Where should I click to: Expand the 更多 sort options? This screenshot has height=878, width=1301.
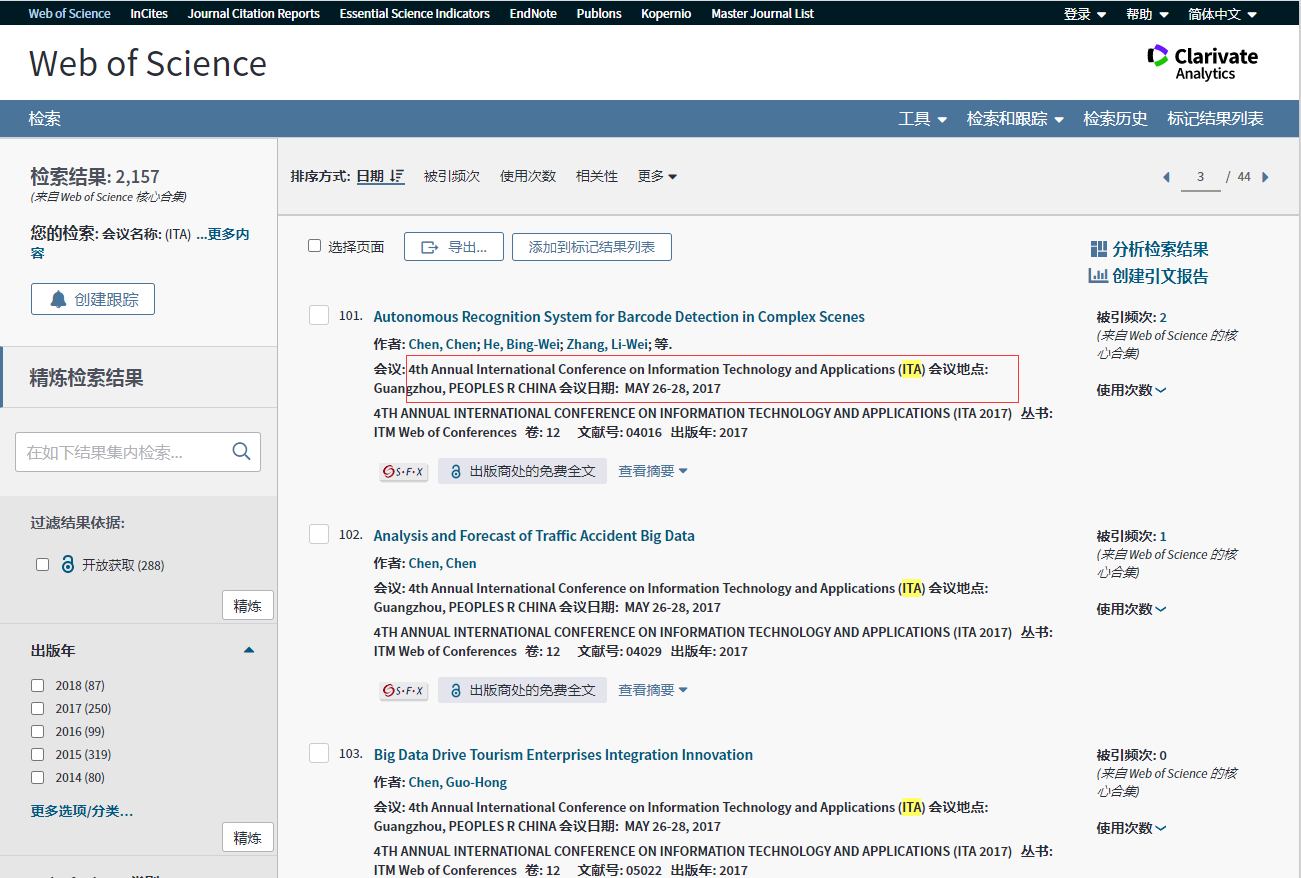point(657,176)
